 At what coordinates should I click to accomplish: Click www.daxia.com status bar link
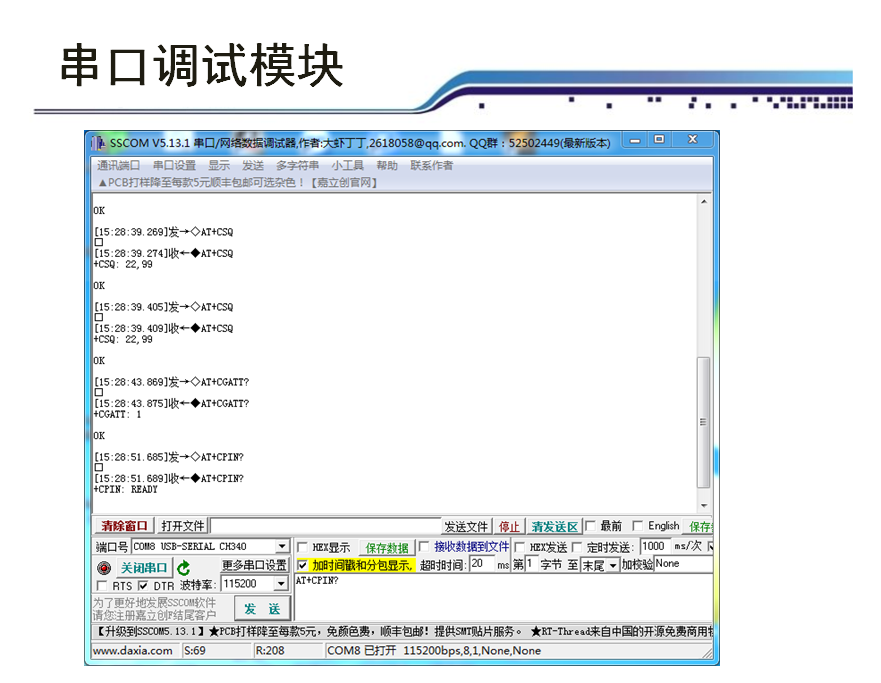(x=133, y=650)
